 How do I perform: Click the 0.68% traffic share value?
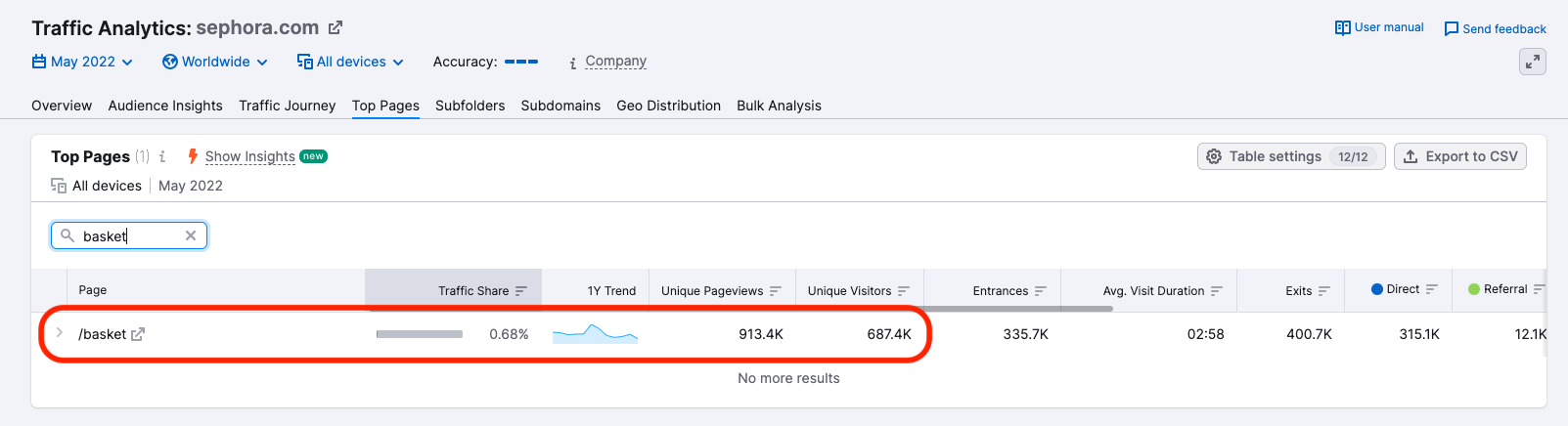(x=509, y=334)
